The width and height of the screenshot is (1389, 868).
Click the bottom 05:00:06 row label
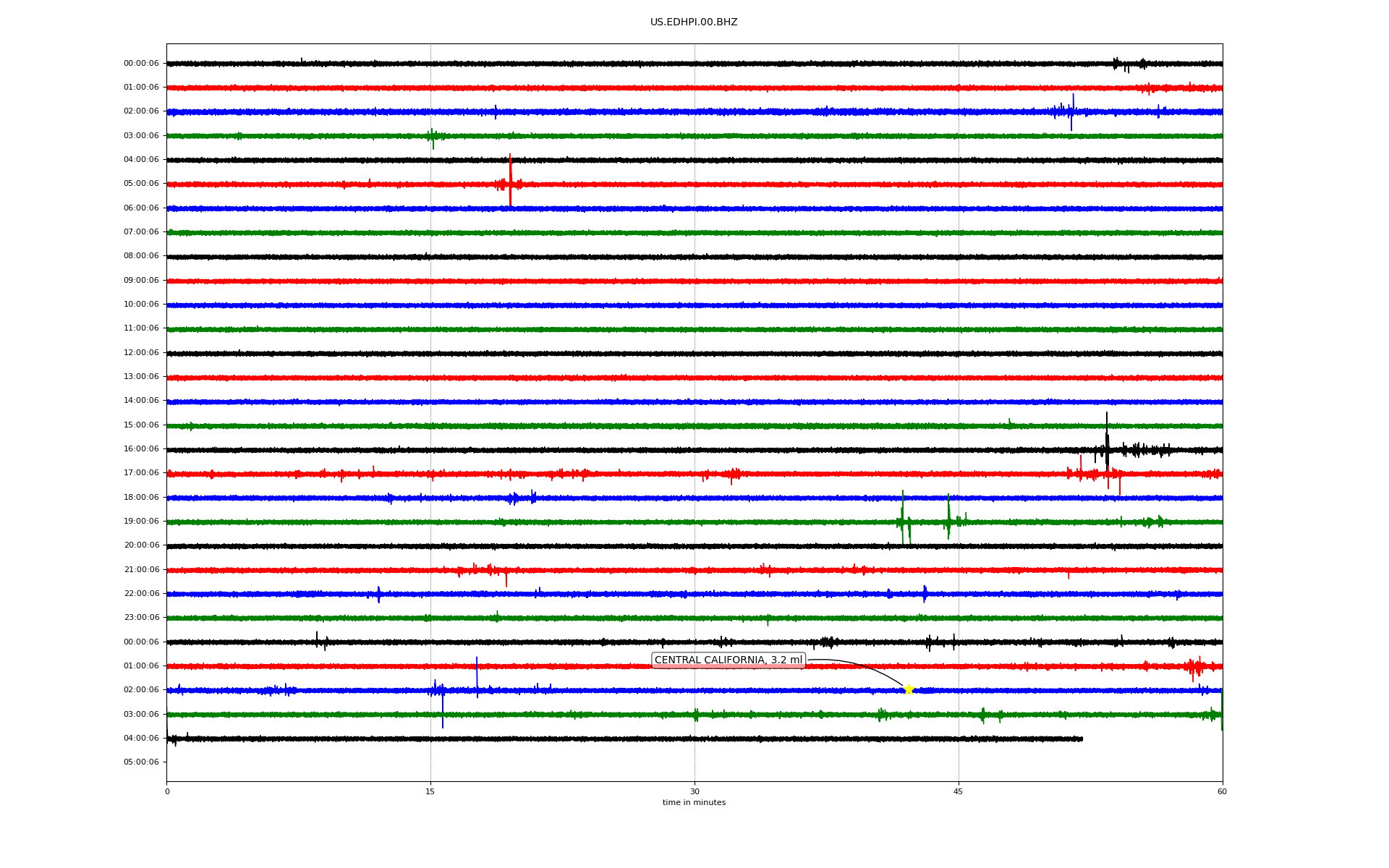[x=141, y=762]
